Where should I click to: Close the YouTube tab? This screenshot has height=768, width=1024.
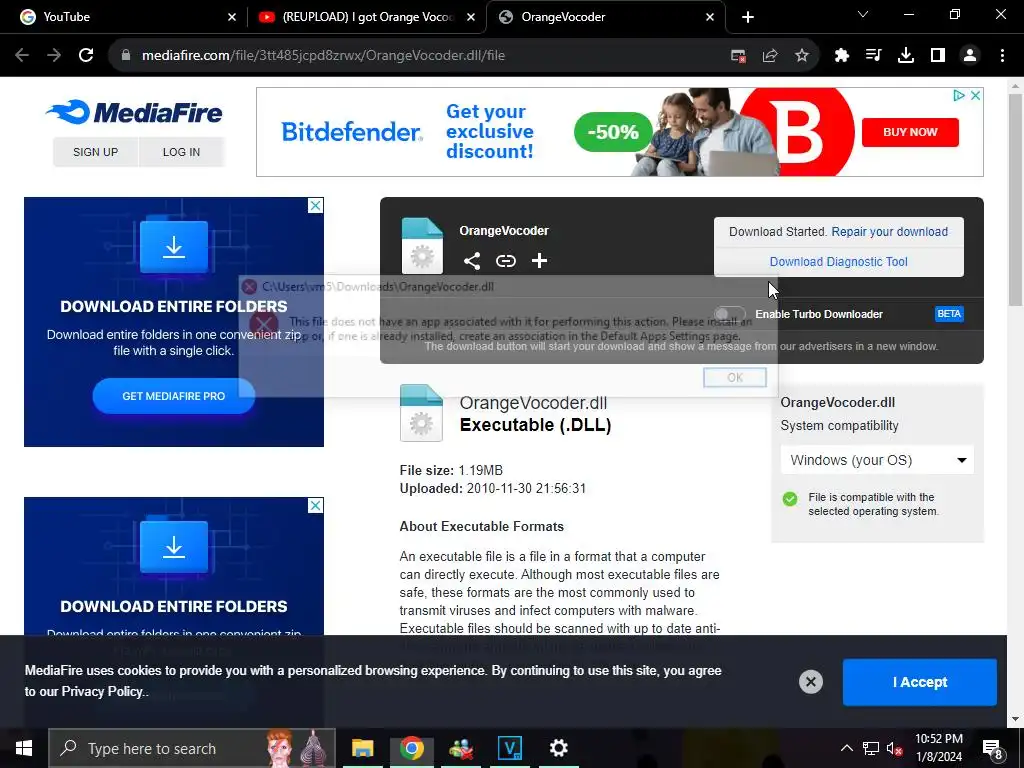pos(232,18)
